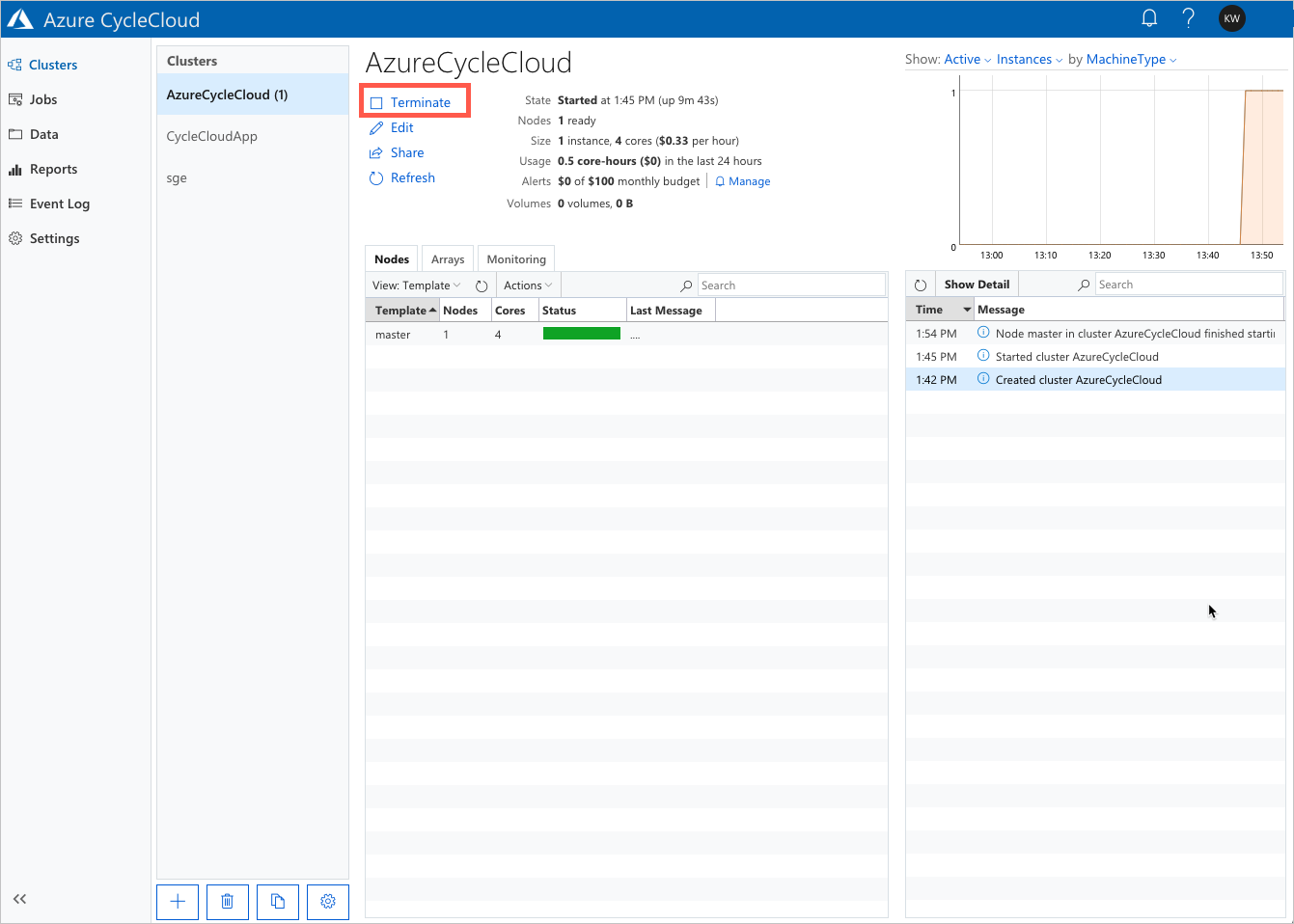Click the nodes Search input field
Screen dimensions: 1294x924
click(x=790, y=285)
